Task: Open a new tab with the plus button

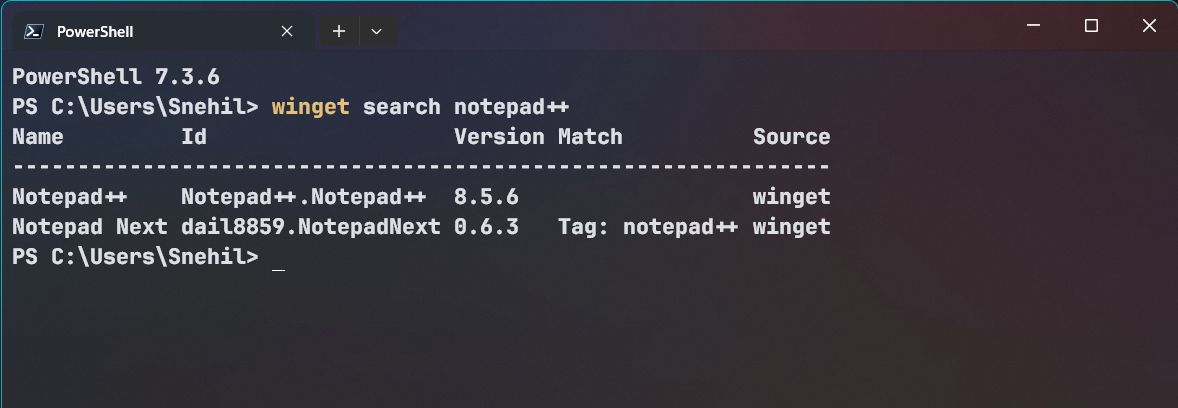Action: [339, 31]
